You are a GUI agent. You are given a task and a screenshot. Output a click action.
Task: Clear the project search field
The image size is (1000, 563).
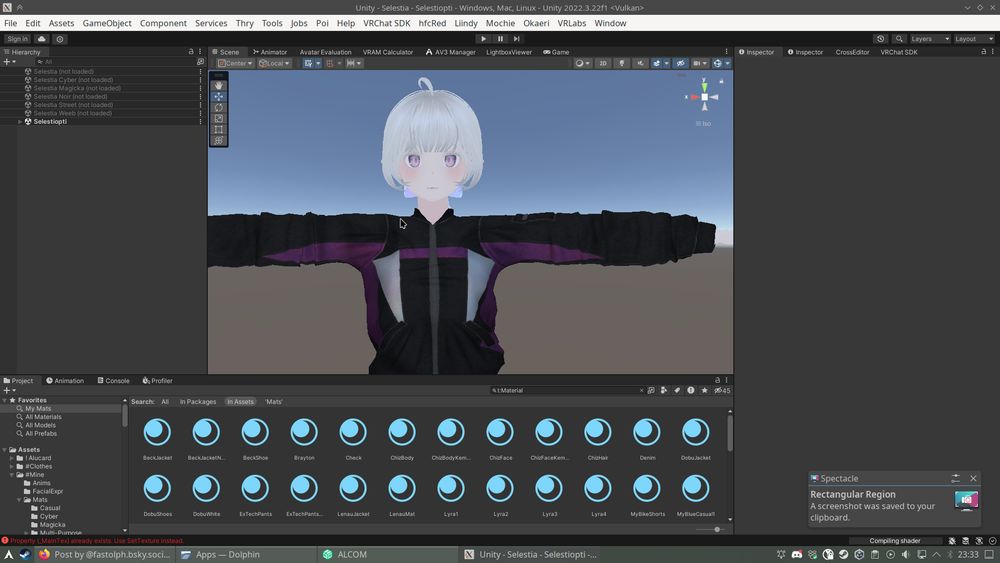click(x=641, y=390)
